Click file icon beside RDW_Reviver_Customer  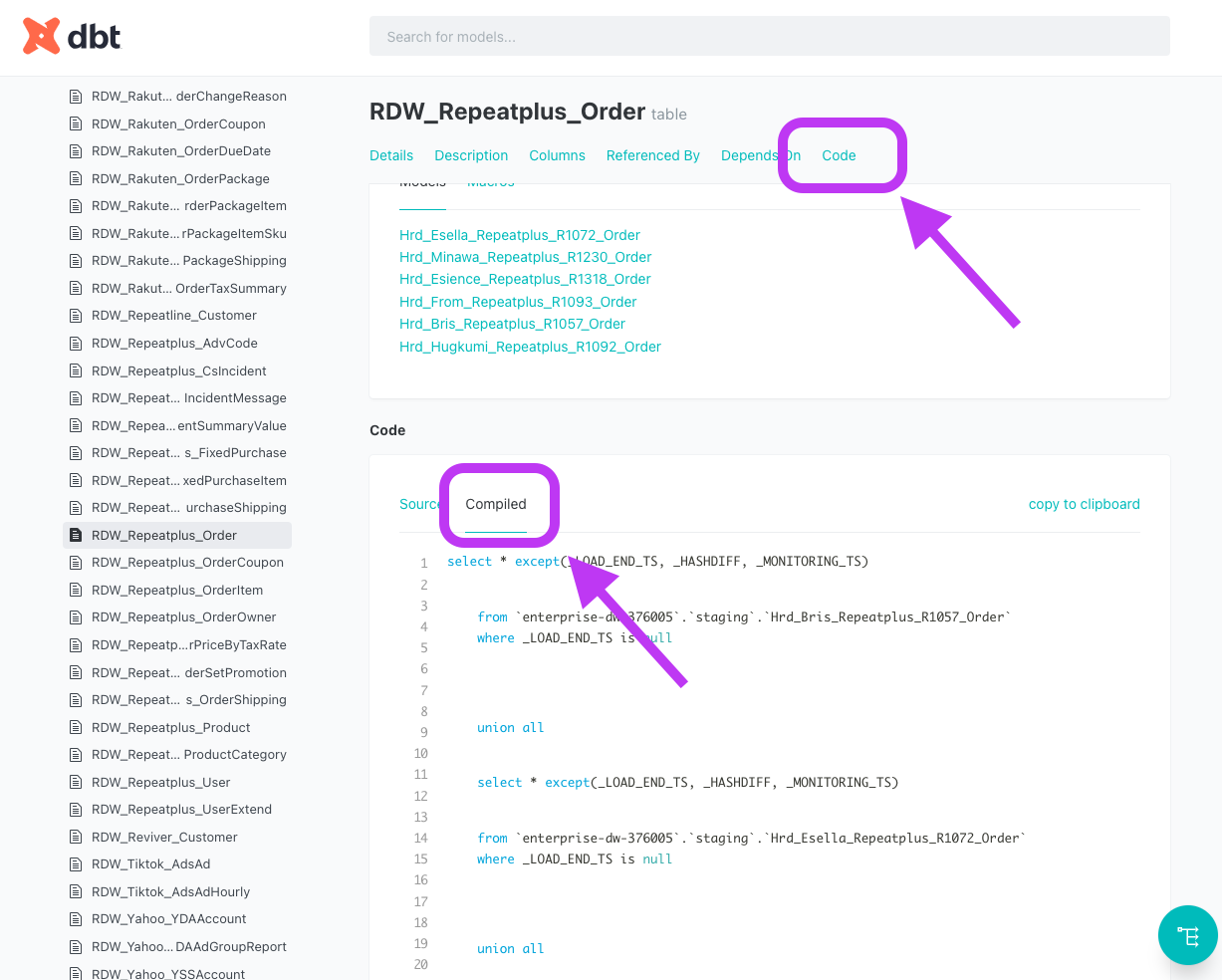click(x=76, y=838)
